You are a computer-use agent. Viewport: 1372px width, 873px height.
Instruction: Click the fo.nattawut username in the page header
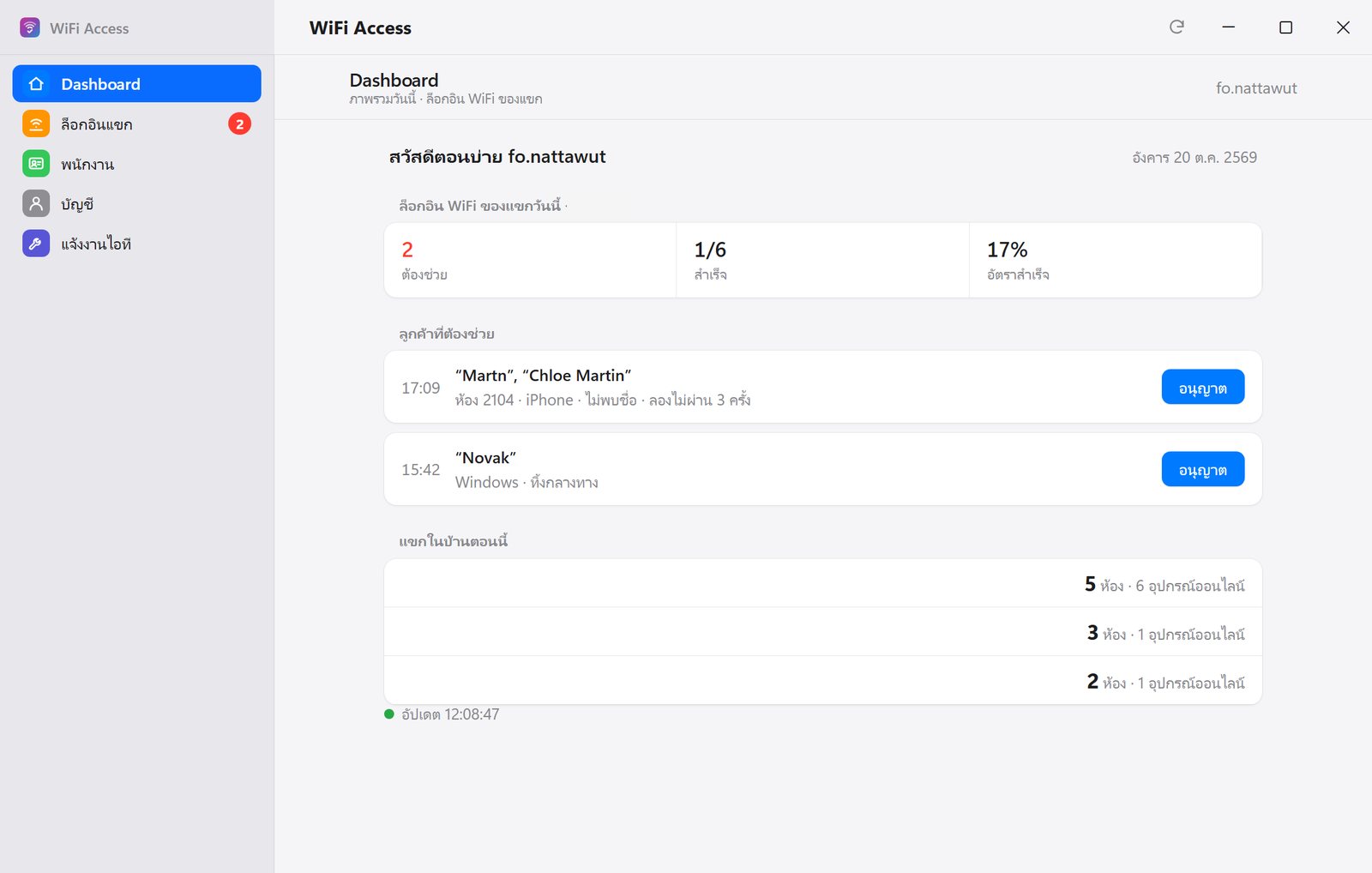[1256, 88]
